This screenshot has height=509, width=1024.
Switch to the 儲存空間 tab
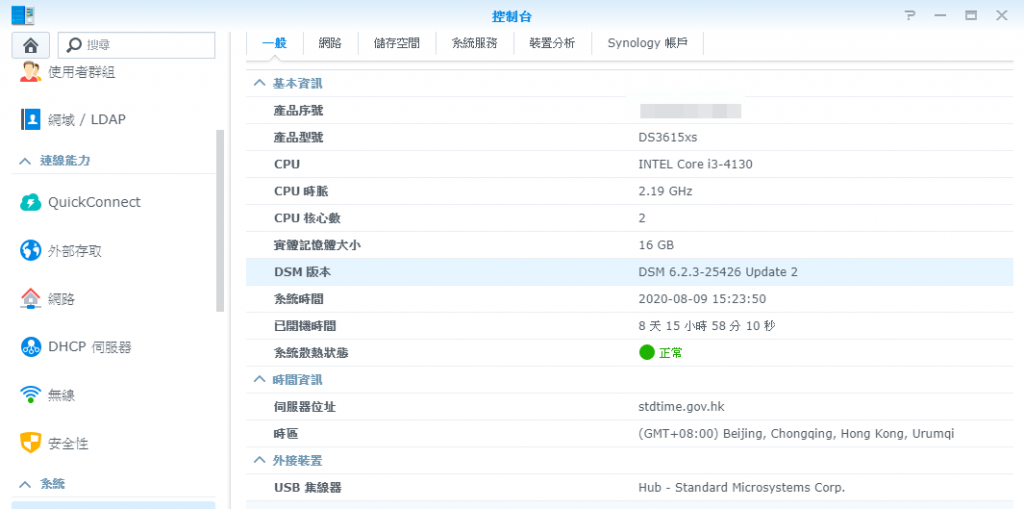pyautogui.click(x=396, y=44)
